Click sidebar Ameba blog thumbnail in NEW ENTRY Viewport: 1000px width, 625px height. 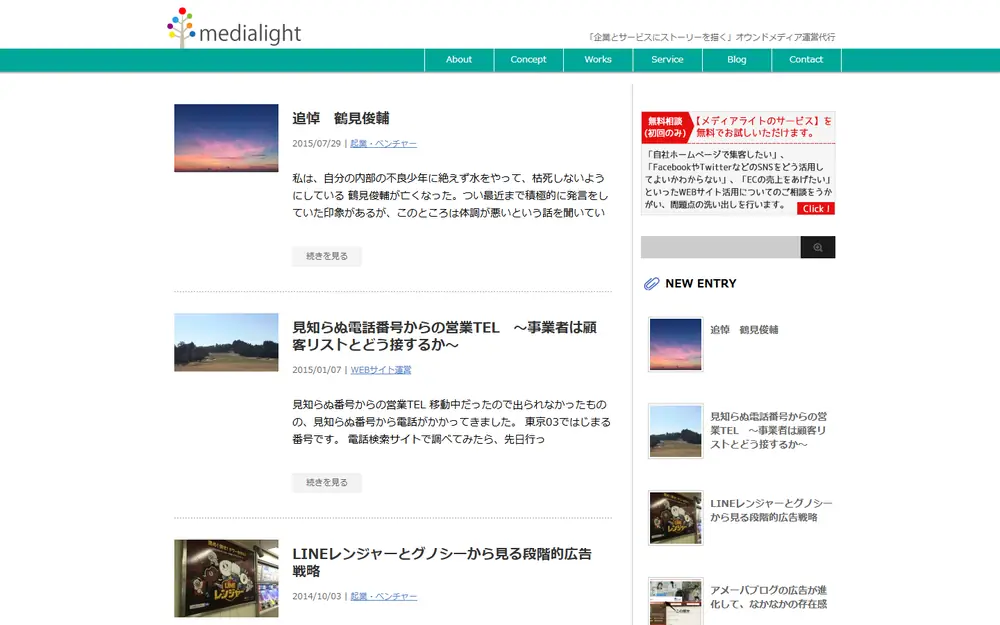[x=675, y=601]
